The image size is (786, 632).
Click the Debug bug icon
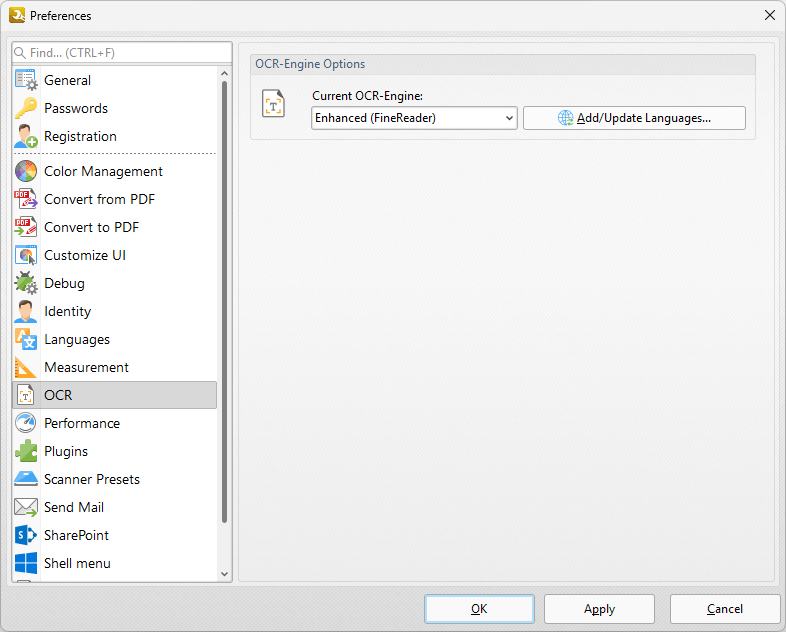(x=26, y=283)
